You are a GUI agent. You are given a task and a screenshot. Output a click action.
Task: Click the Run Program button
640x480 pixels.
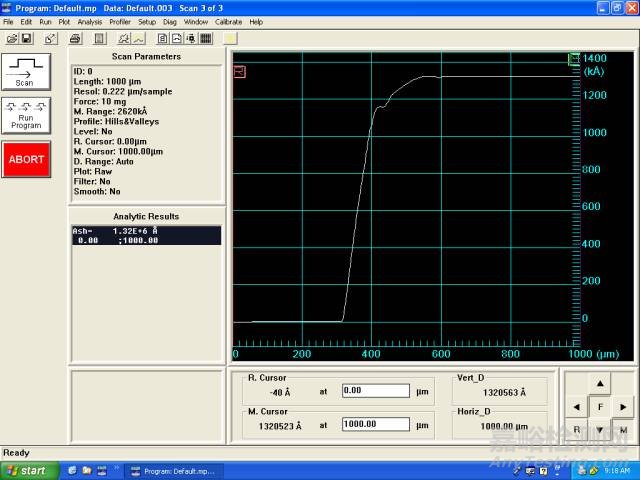click(26, 115)
